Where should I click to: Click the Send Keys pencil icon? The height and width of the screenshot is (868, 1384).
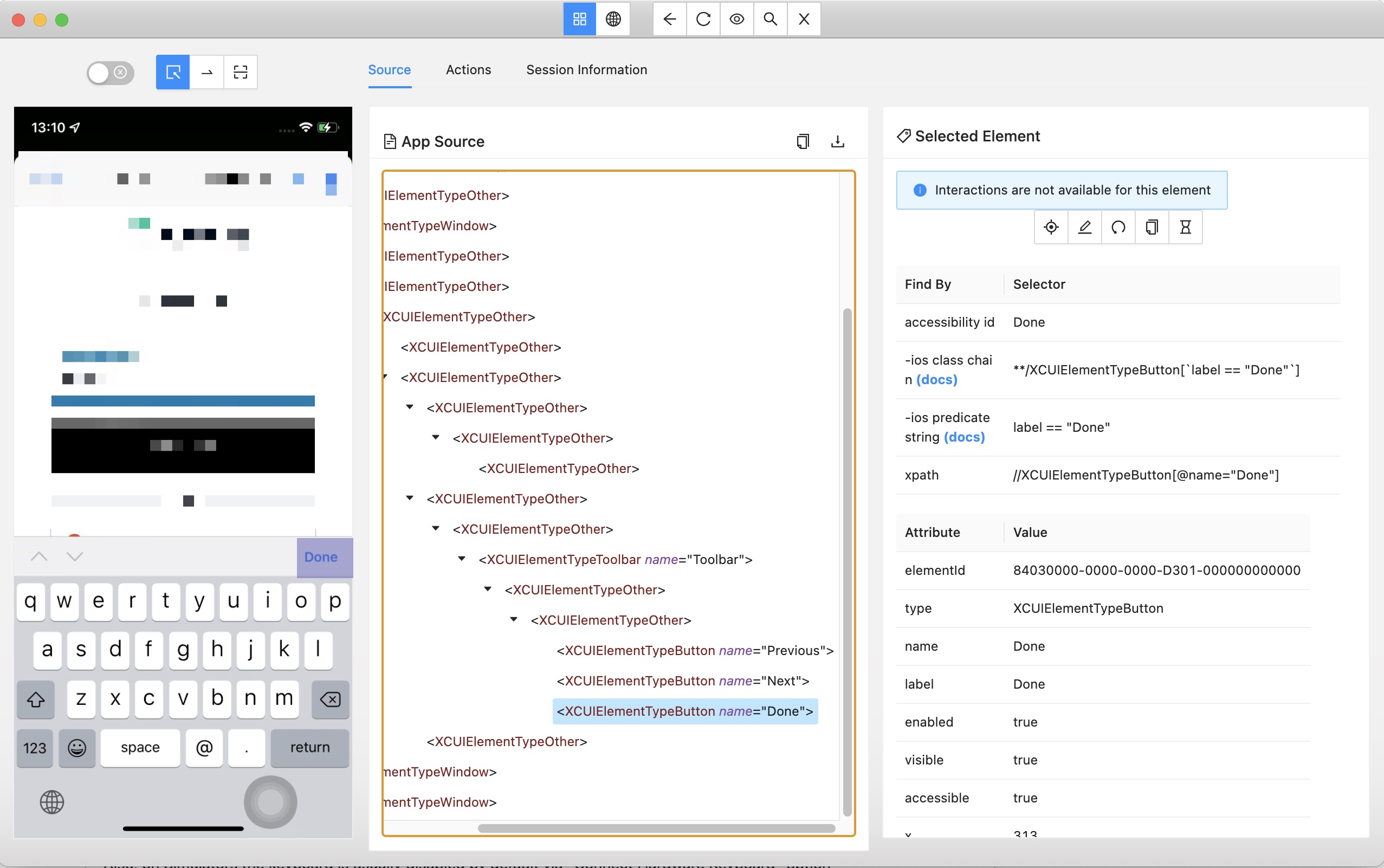click(1084, 228)
